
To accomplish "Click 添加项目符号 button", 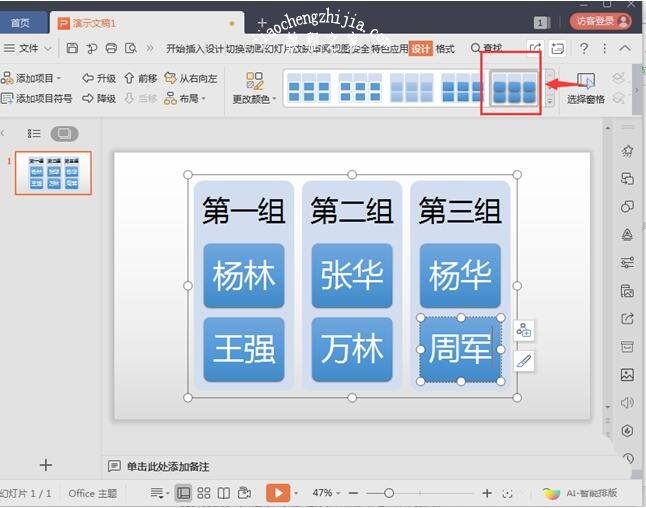I will 36,98.
